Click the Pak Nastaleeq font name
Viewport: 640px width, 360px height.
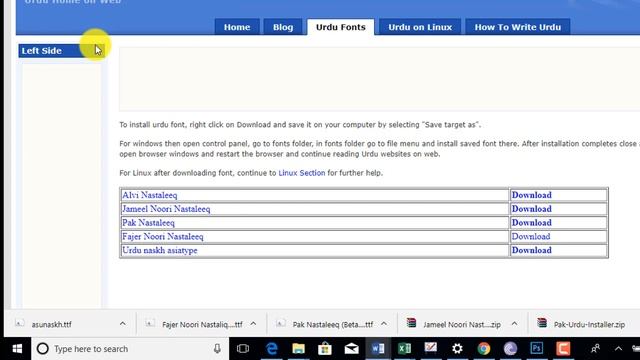148,223
